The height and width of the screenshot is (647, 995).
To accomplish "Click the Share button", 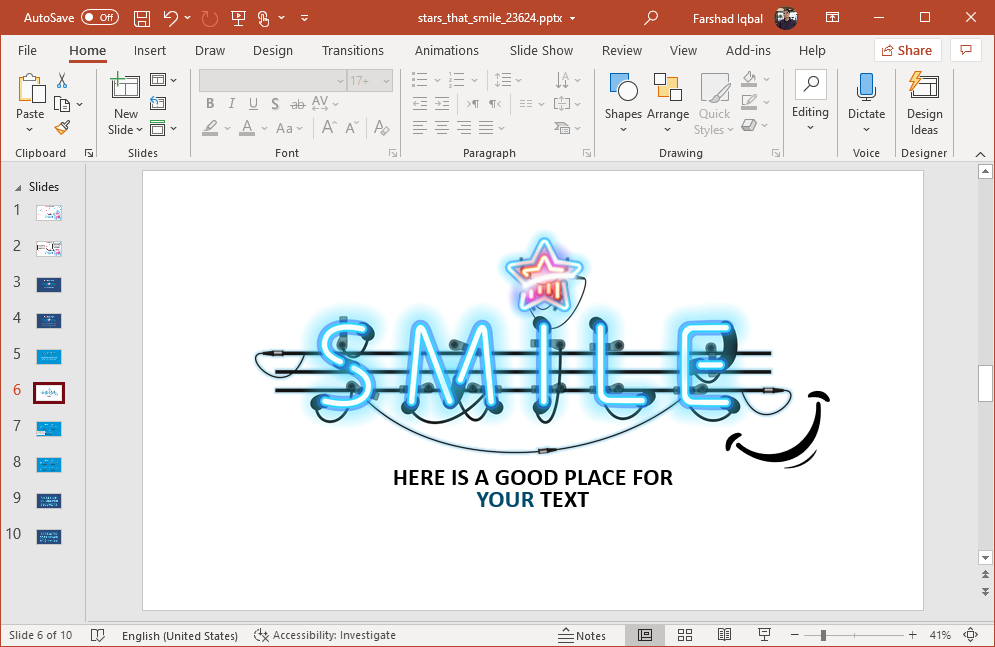I will coord(905,50).
